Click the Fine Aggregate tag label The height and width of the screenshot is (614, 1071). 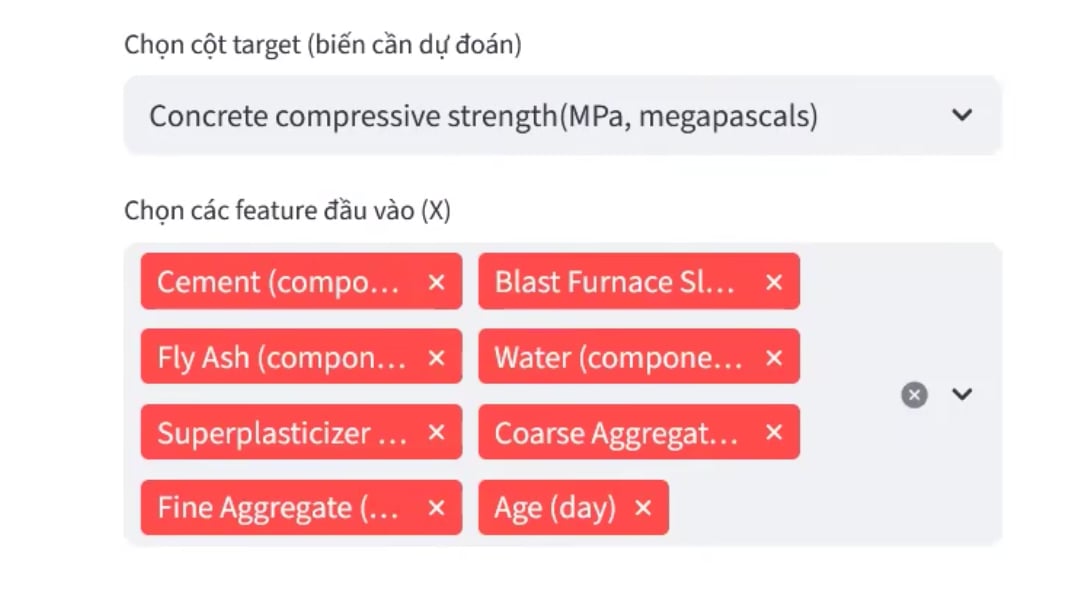[x=278, y=508]
